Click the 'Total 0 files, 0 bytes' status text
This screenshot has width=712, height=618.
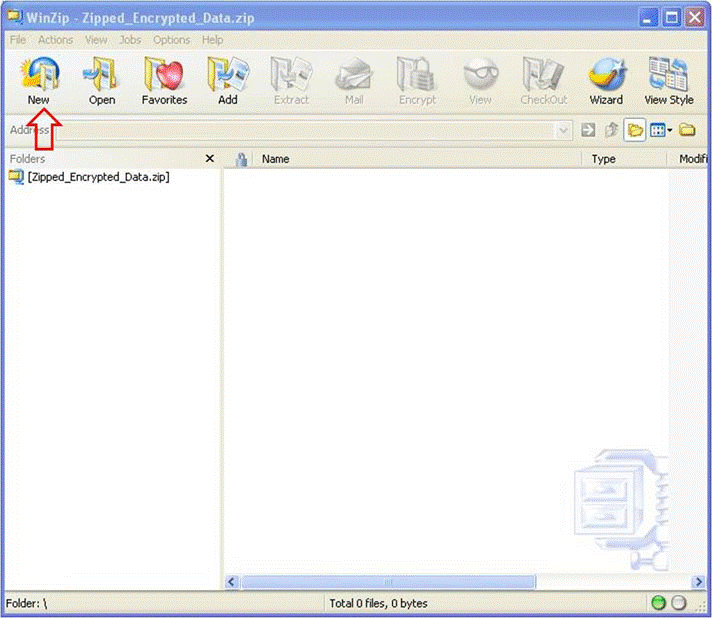[378, 603]
